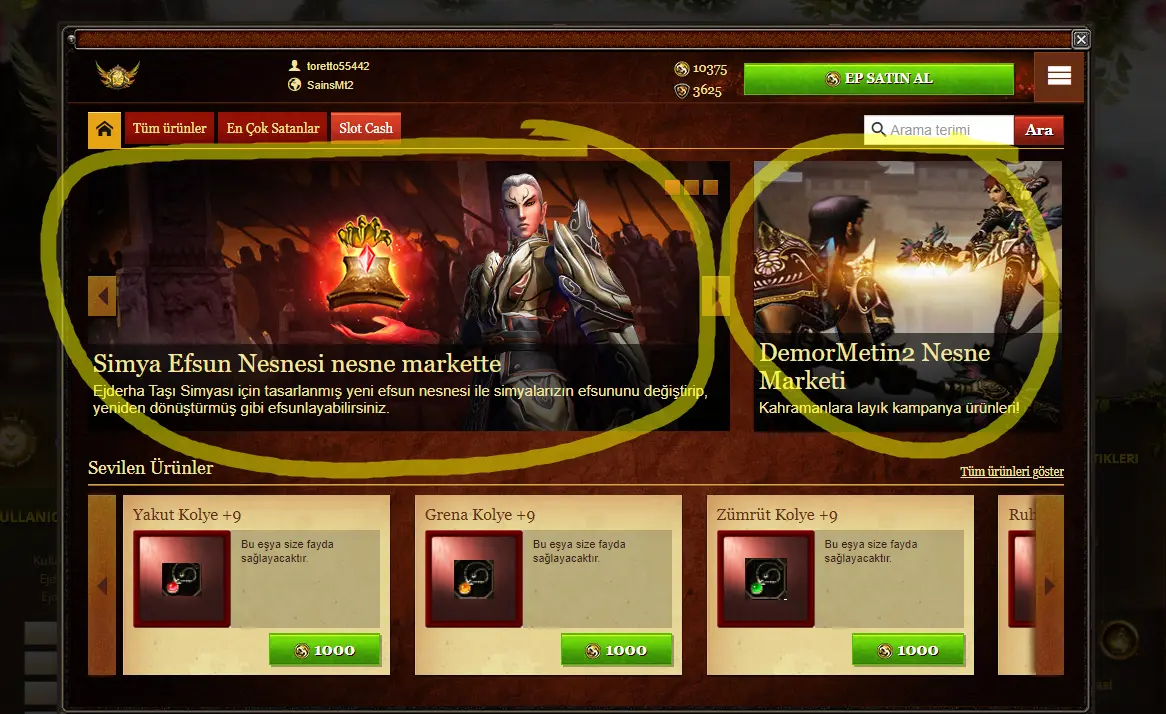The width and height of the screenshot is (1166, 714).
Task: Show previous banner slide
Action: point(102,296)
